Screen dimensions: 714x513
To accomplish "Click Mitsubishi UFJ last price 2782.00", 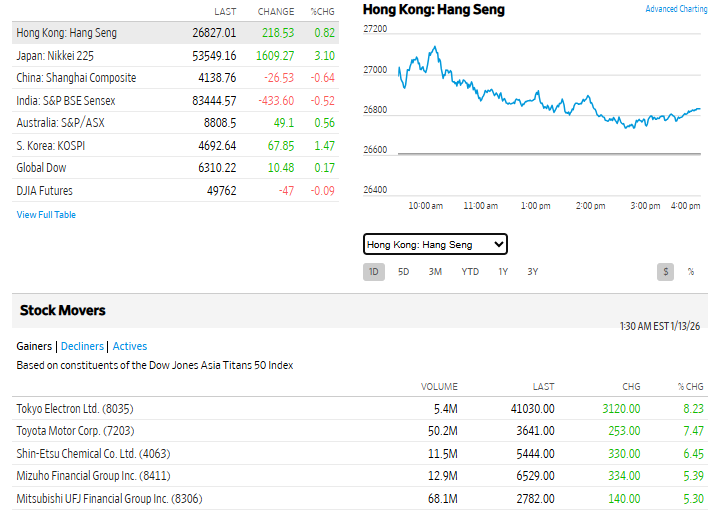I will click(x=535, y=499).
